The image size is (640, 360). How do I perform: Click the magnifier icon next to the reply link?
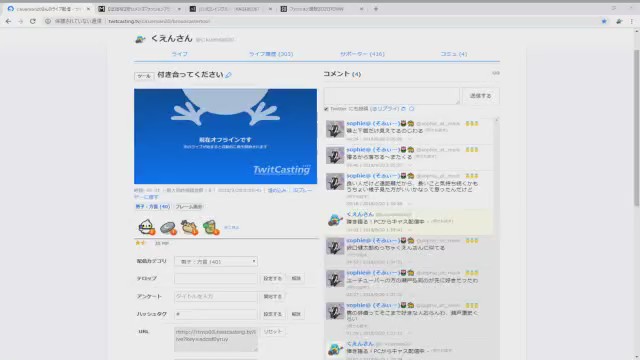click(x=411, y=109)
